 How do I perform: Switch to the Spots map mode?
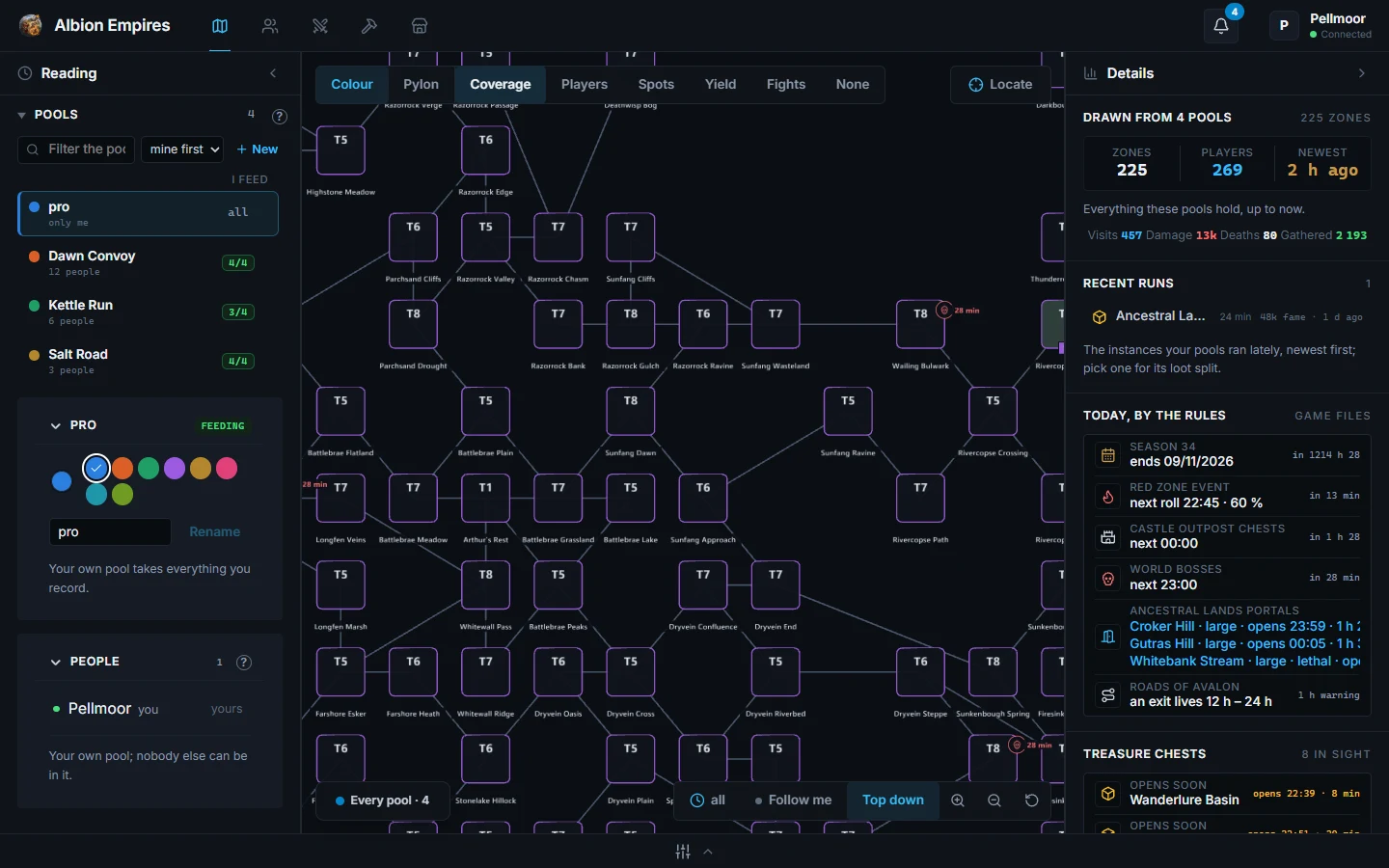656,85
